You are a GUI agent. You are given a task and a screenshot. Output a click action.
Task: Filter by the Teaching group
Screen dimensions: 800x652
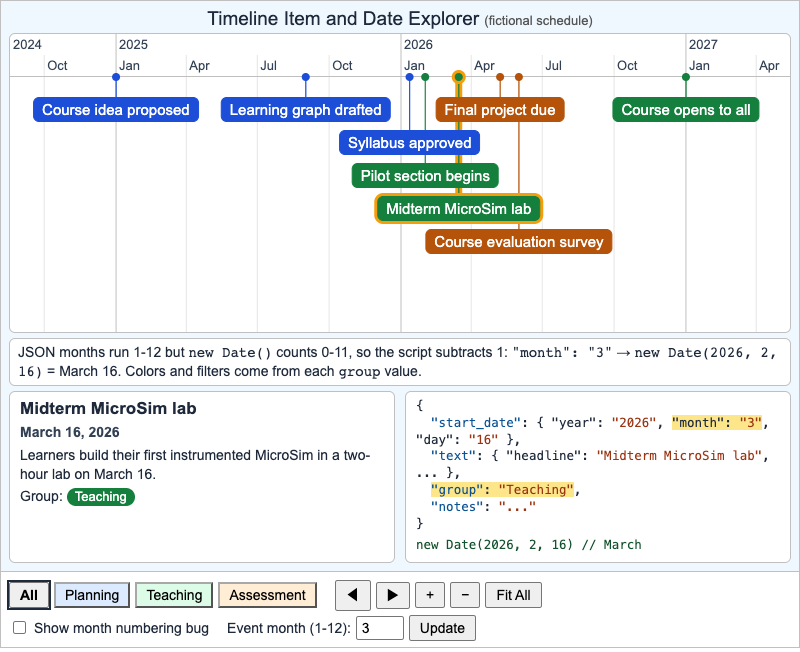[174, 595]
